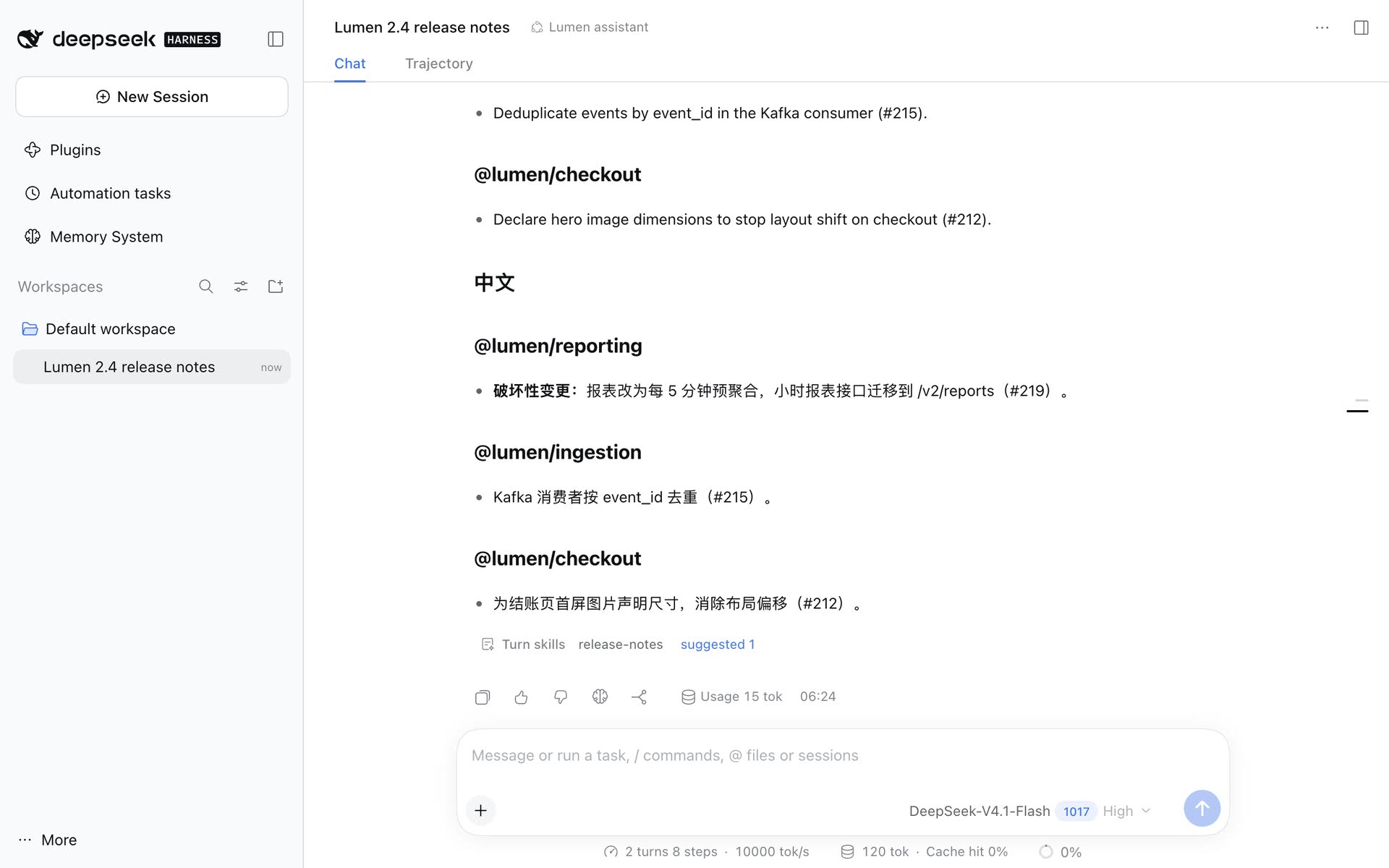Image resolution: width=1389 pixels, height=868 pixels.
Task: Click the release-notes skill tag
Action: [621, 644]
